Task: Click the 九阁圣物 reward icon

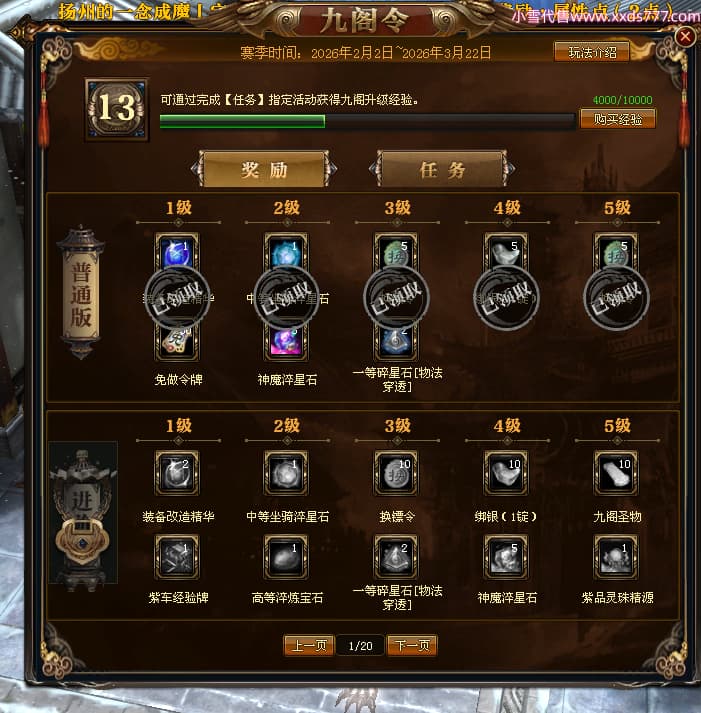Action: pyautogui.click(x=616, y=472)
